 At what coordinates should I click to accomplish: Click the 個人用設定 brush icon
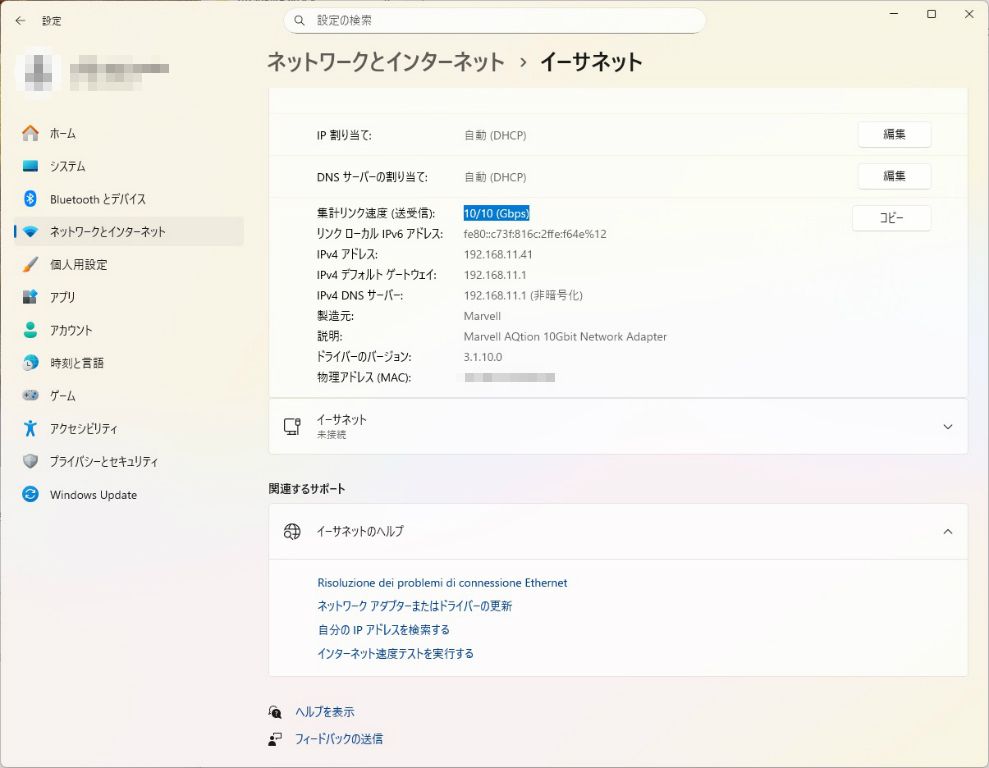pyautogui.click(x=30, y=264)
